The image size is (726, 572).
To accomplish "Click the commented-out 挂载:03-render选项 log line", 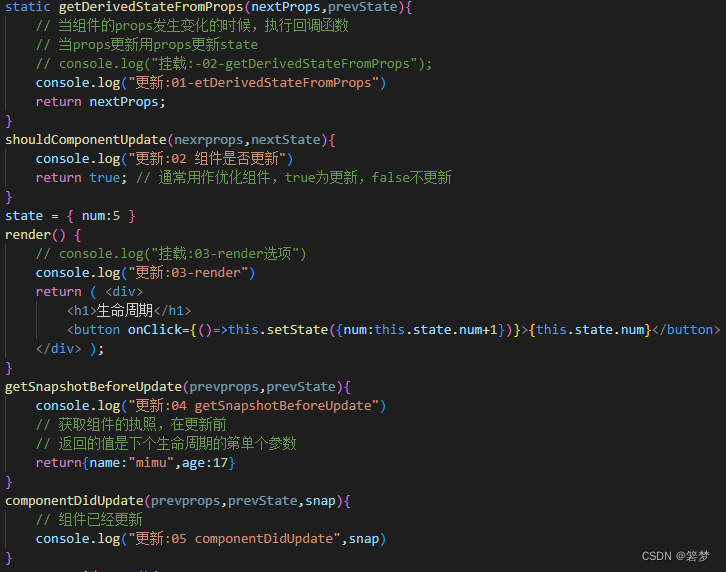I will click(171, 254).
